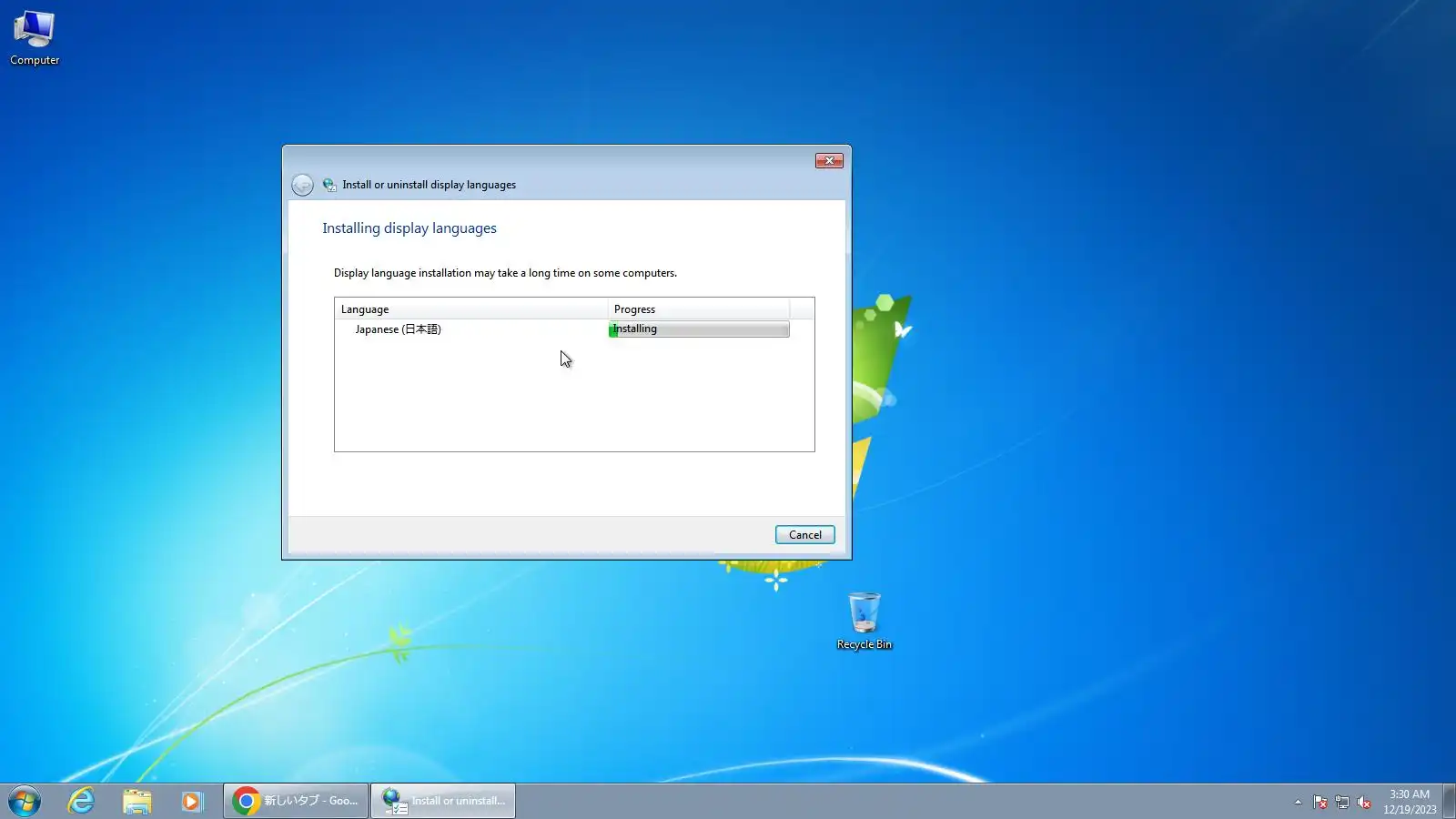Close the display languages dialog
The image size is (1456, 819).
[829, 161]
